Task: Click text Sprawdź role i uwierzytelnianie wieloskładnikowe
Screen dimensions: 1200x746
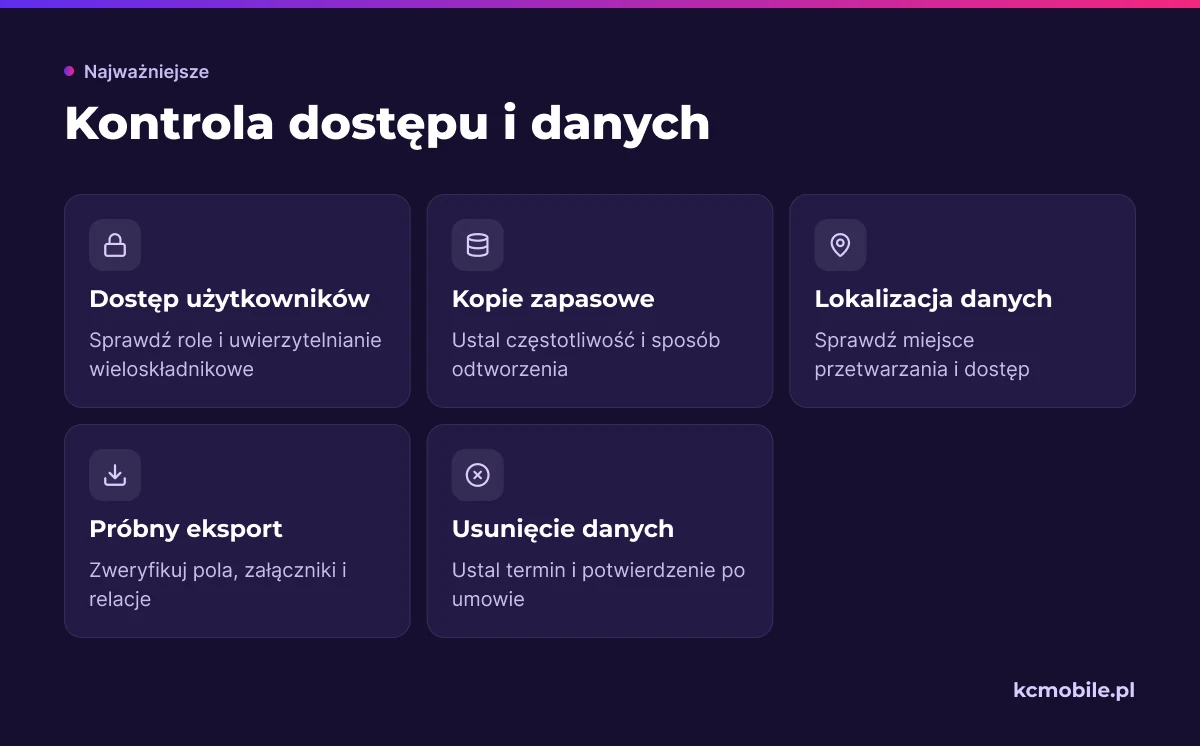Action: 235,355
